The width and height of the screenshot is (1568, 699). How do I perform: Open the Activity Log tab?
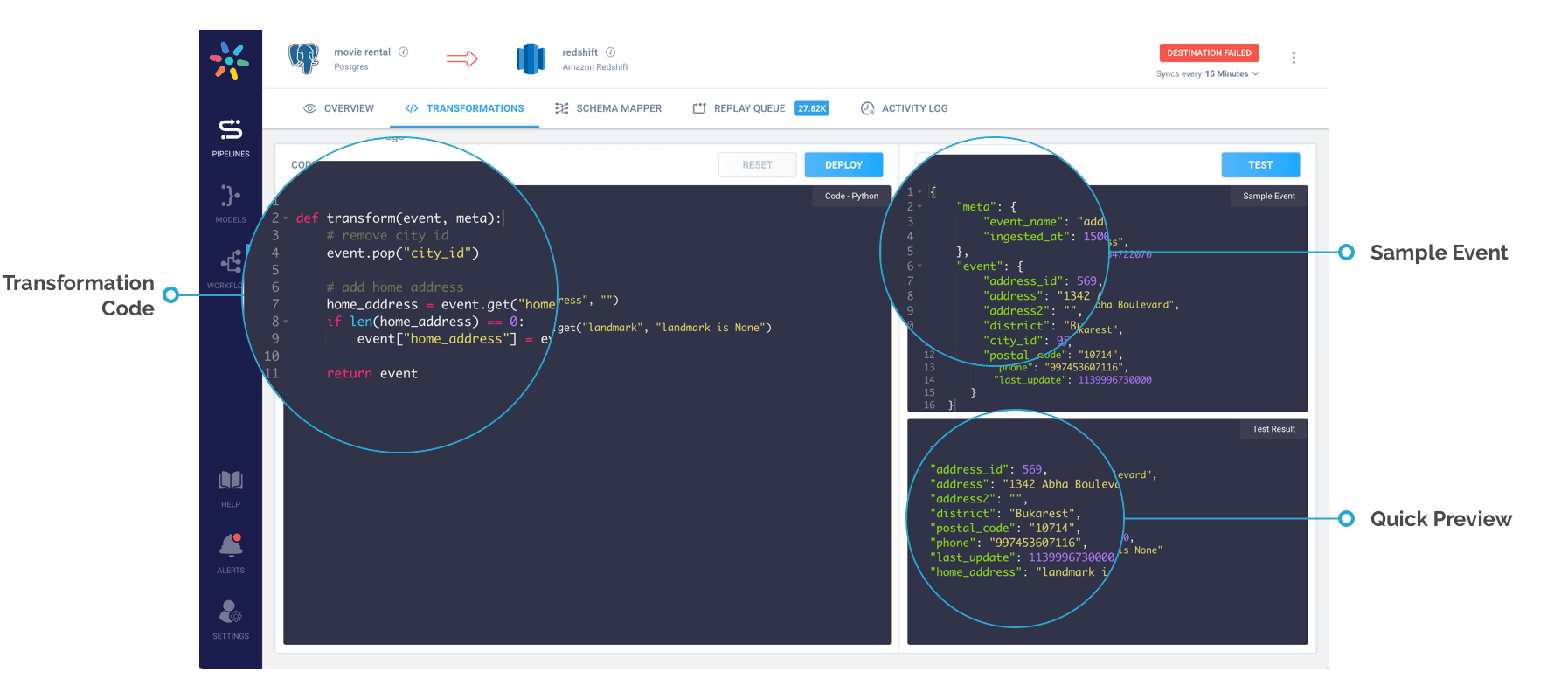905,108
